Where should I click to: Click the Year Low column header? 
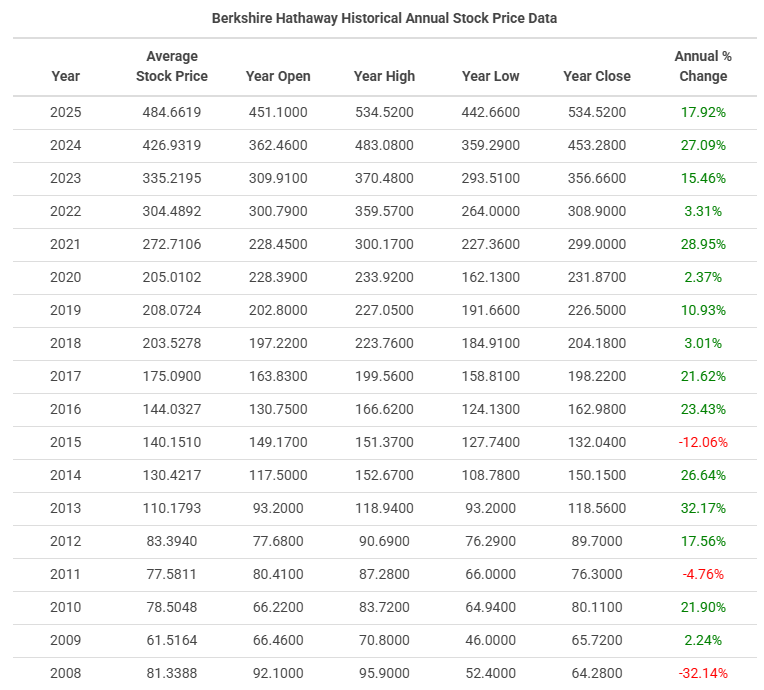[x=490, y=76]
